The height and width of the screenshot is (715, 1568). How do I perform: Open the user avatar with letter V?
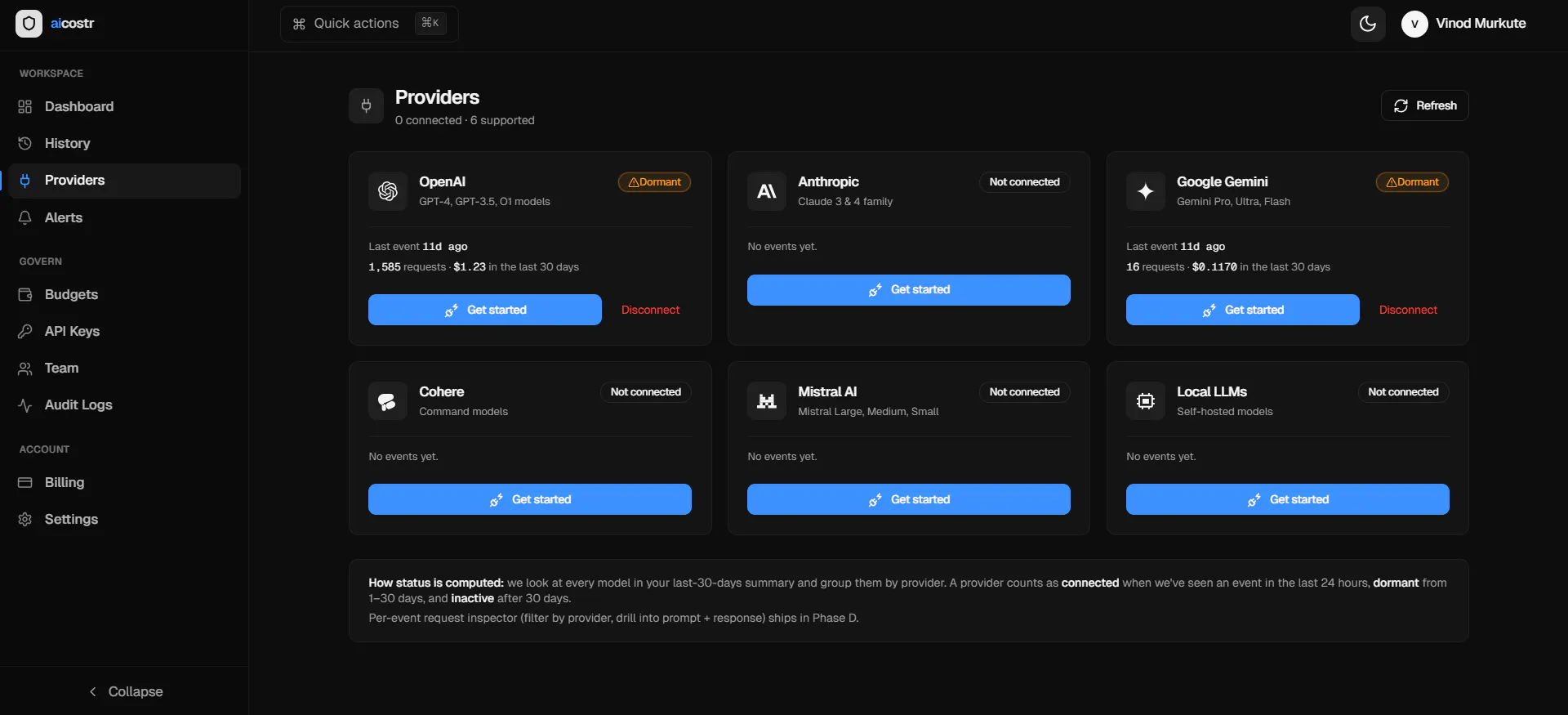tap(1414, 24)
